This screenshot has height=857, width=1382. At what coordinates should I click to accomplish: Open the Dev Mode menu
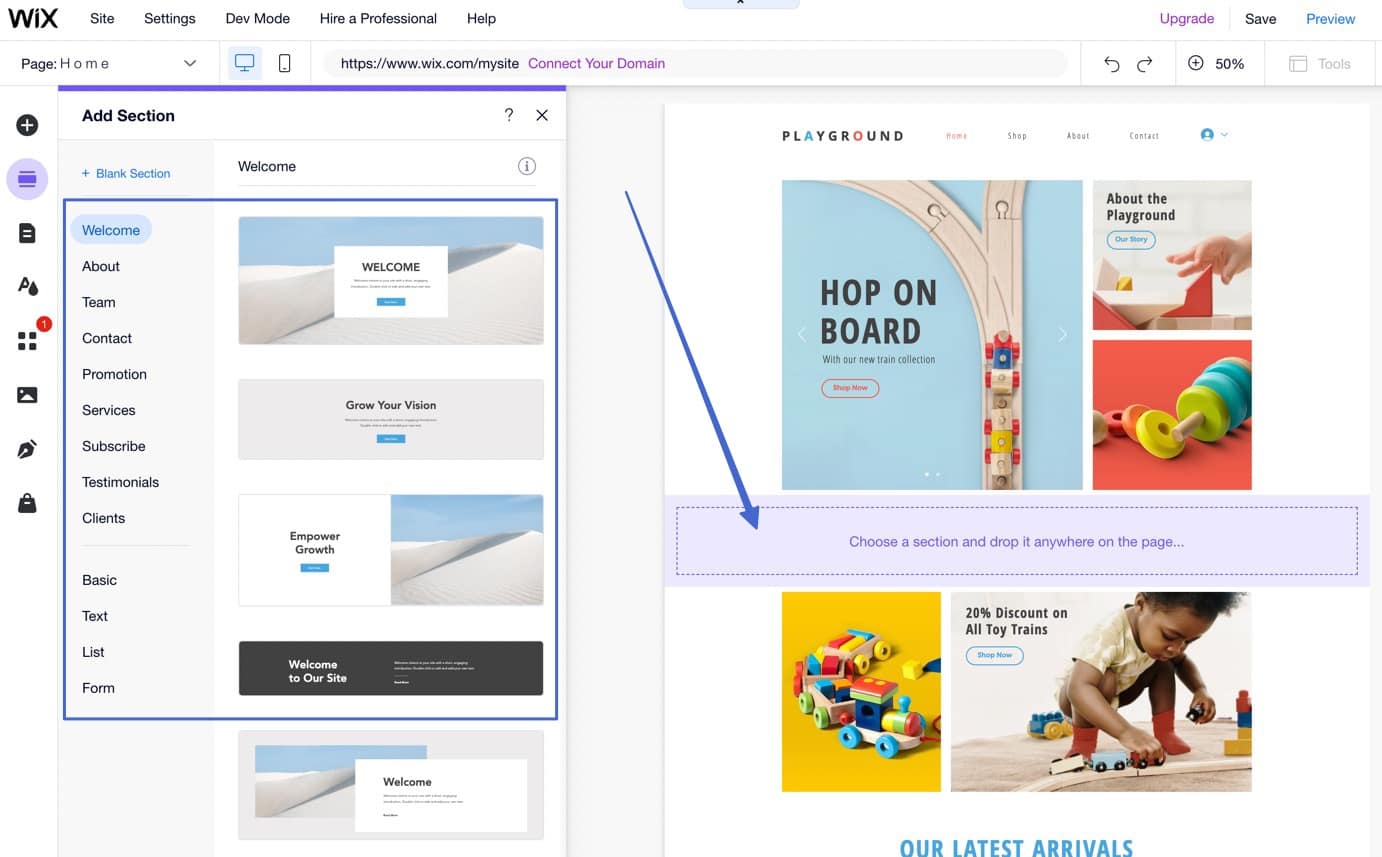[257, 18]
